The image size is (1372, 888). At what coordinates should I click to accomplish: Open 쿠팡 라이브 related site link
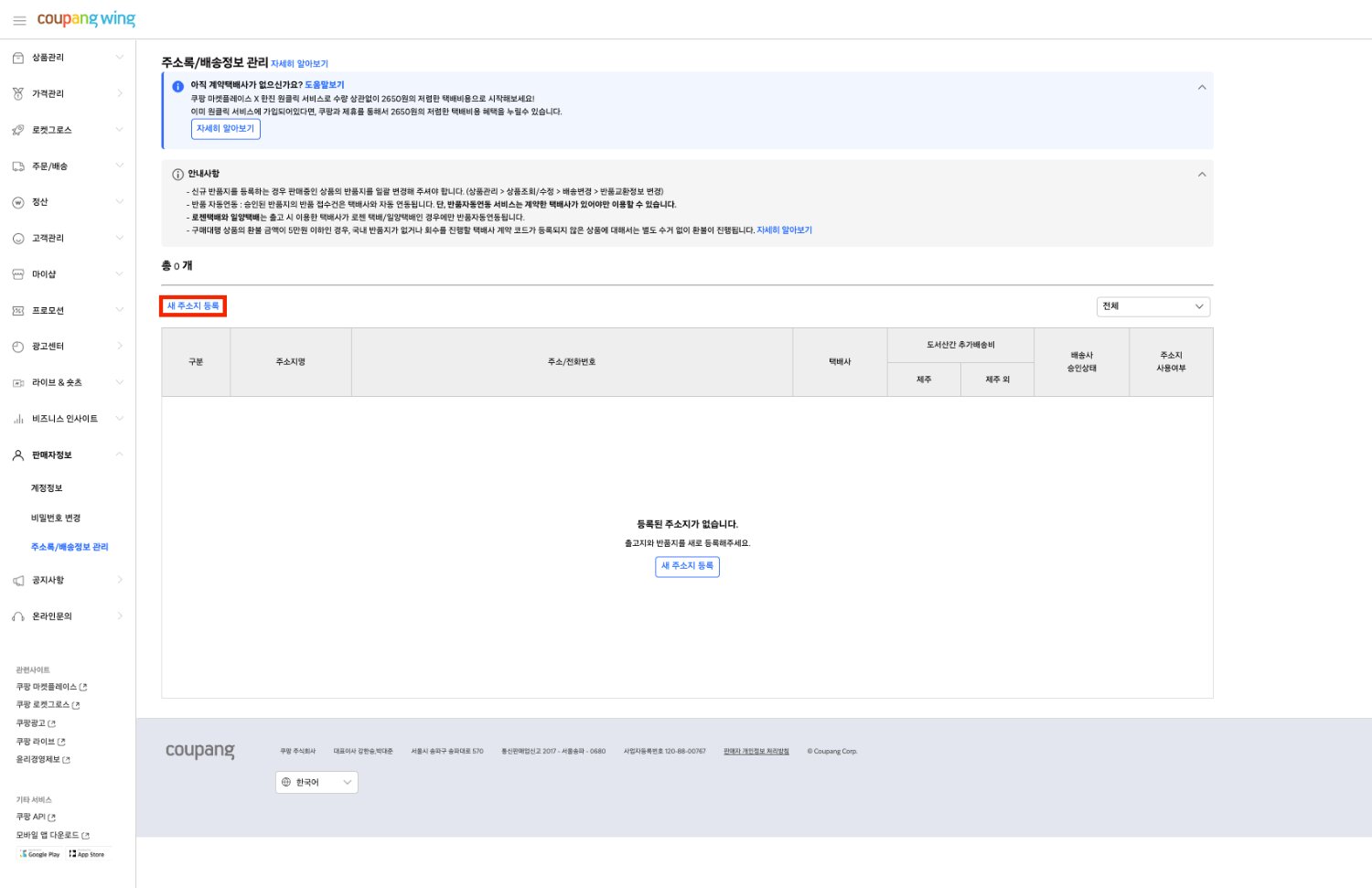(x=40, y=742)
